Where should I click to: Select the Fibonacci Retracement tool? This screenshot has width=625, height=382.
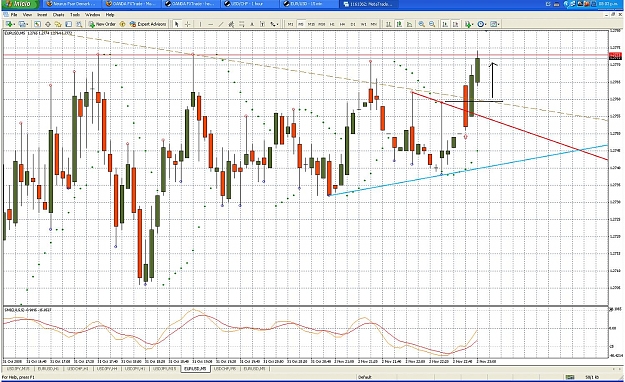click(241, 24)
